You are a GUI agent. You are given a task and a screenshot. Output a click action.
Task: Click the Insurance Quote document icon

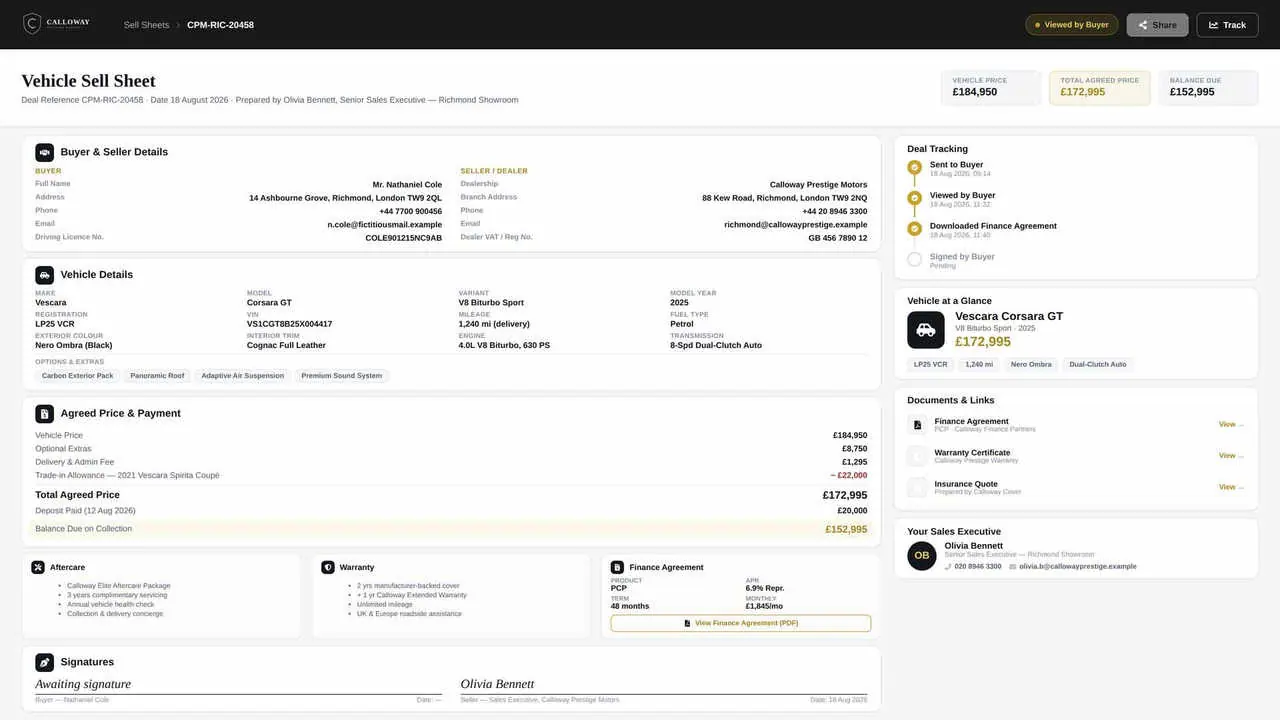(917, 487)
